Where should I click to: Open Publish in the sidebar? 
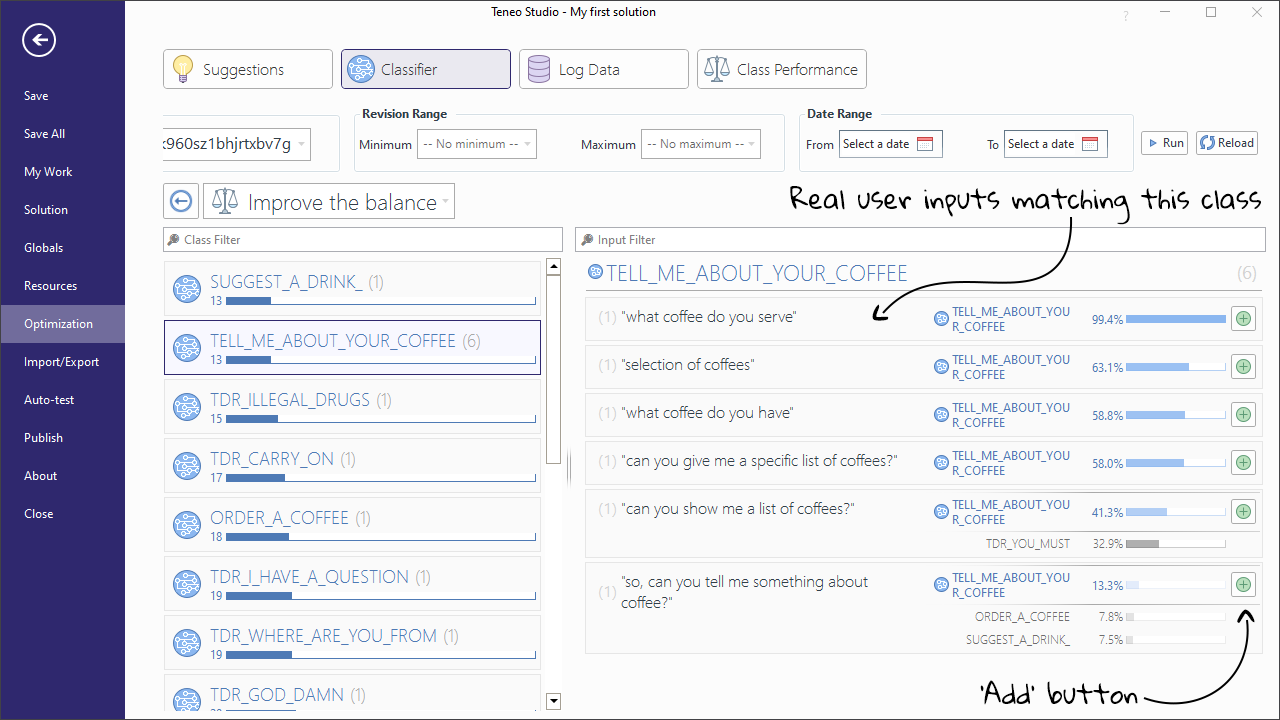tap(62, 438)
